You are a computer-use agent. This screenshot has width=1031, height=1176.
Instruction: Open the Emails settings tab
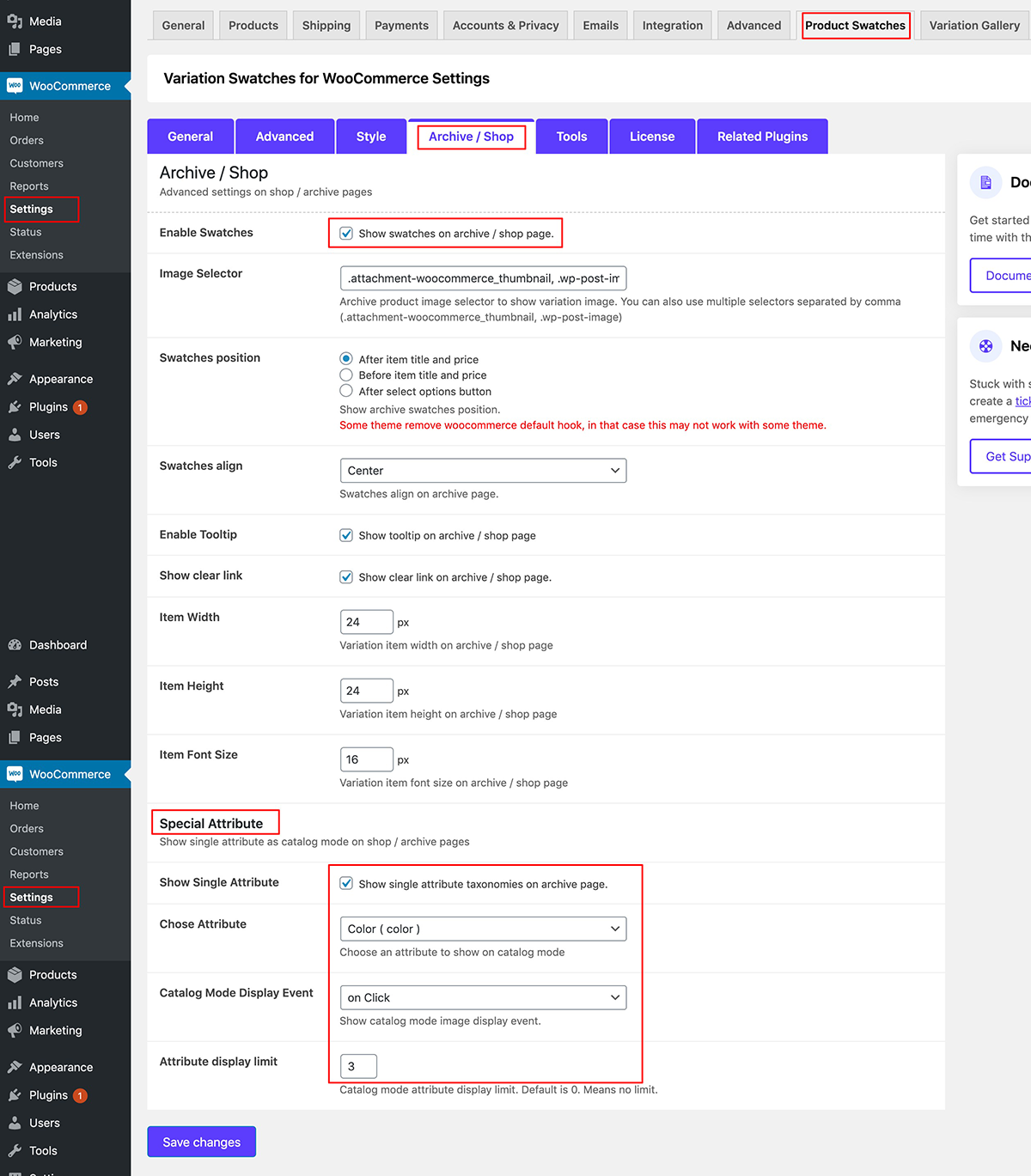tap(601, 25)
